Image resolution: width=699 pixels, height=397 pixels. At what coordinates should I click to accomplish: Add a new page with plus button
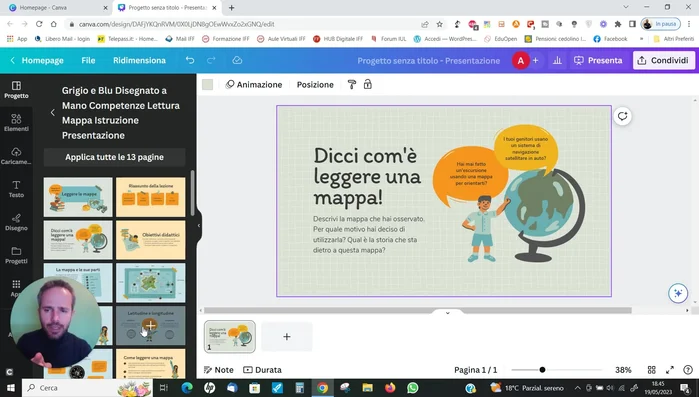coord(287,336)
